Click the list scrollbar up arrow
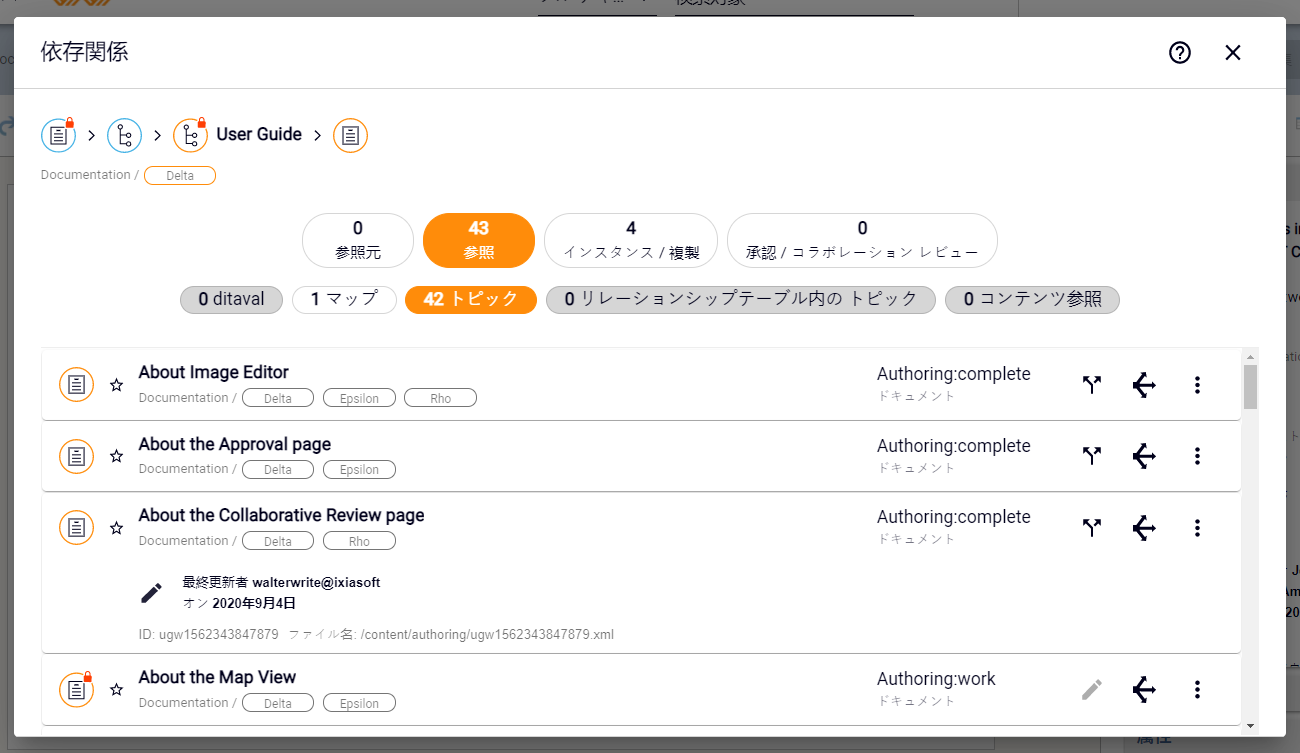The height and width of the screenshot is (753, 1300). pyautogui.click(x=1250, y=356)
